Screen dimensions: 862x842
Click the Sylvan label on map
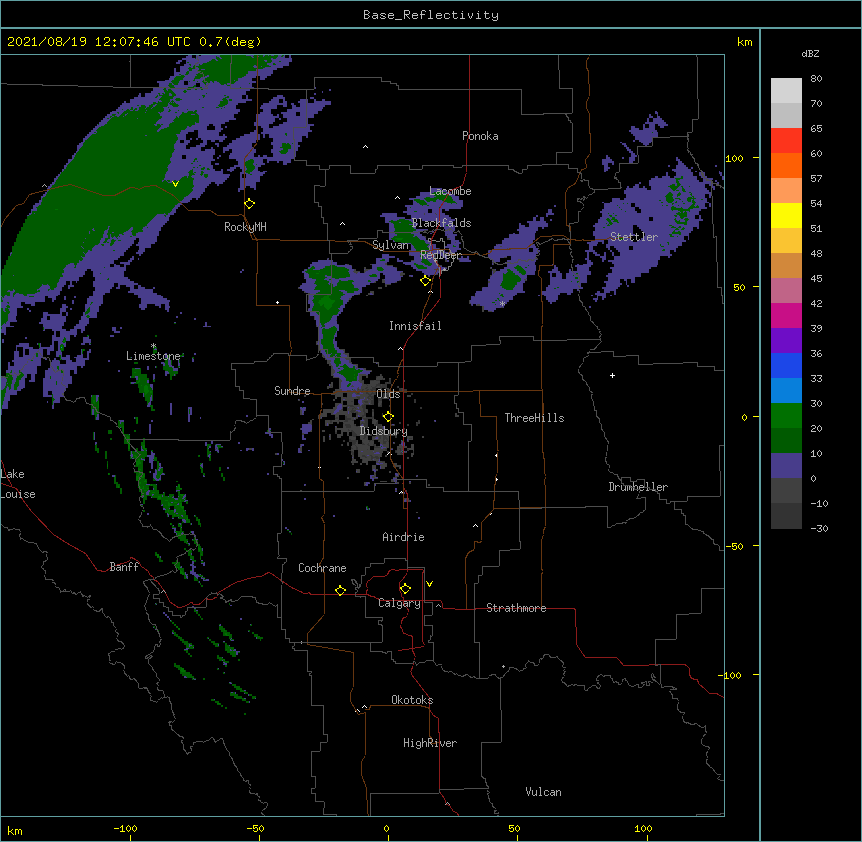click(x=391, y=245)
